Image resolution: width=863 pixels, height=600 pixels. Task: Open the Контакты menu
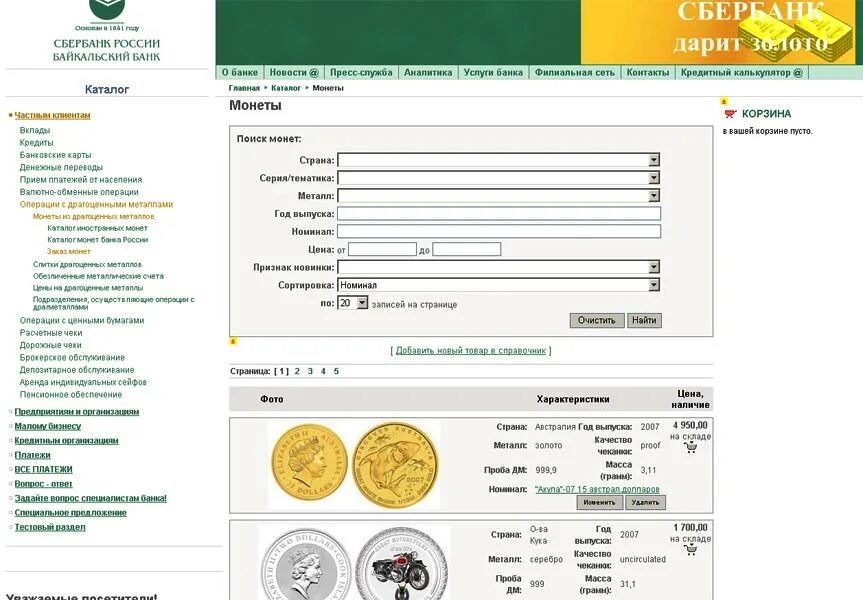(x=648, y=72)
